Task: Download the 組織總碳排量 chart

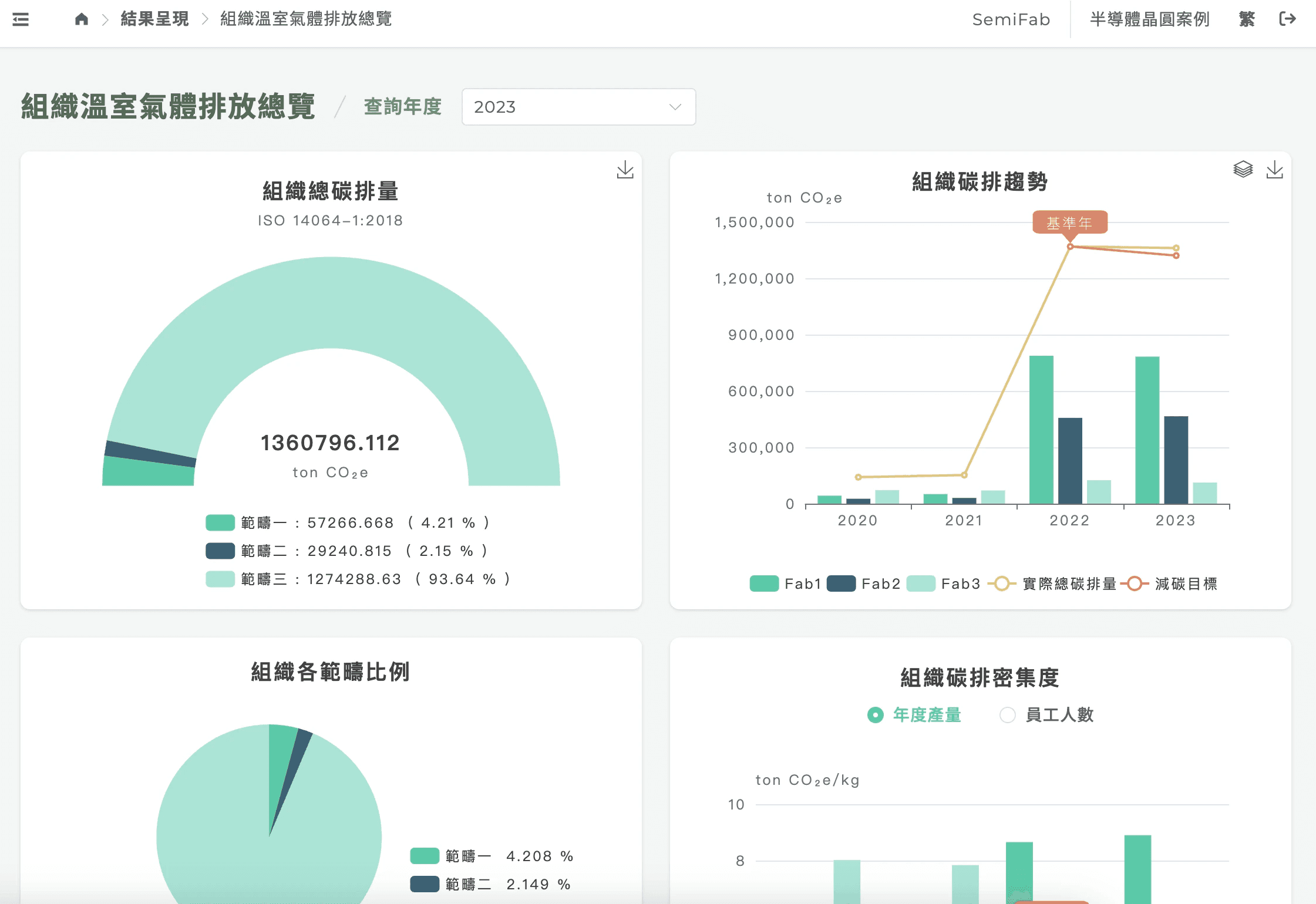Action: 625,170
